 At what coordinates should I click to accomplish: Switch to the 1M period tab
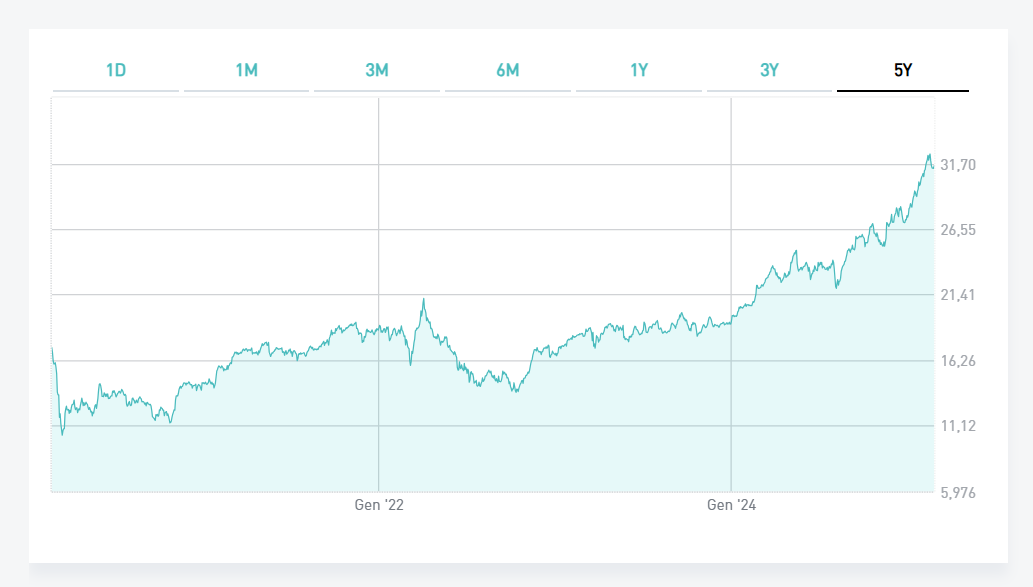pyautogui.click(x=247, y=70)
